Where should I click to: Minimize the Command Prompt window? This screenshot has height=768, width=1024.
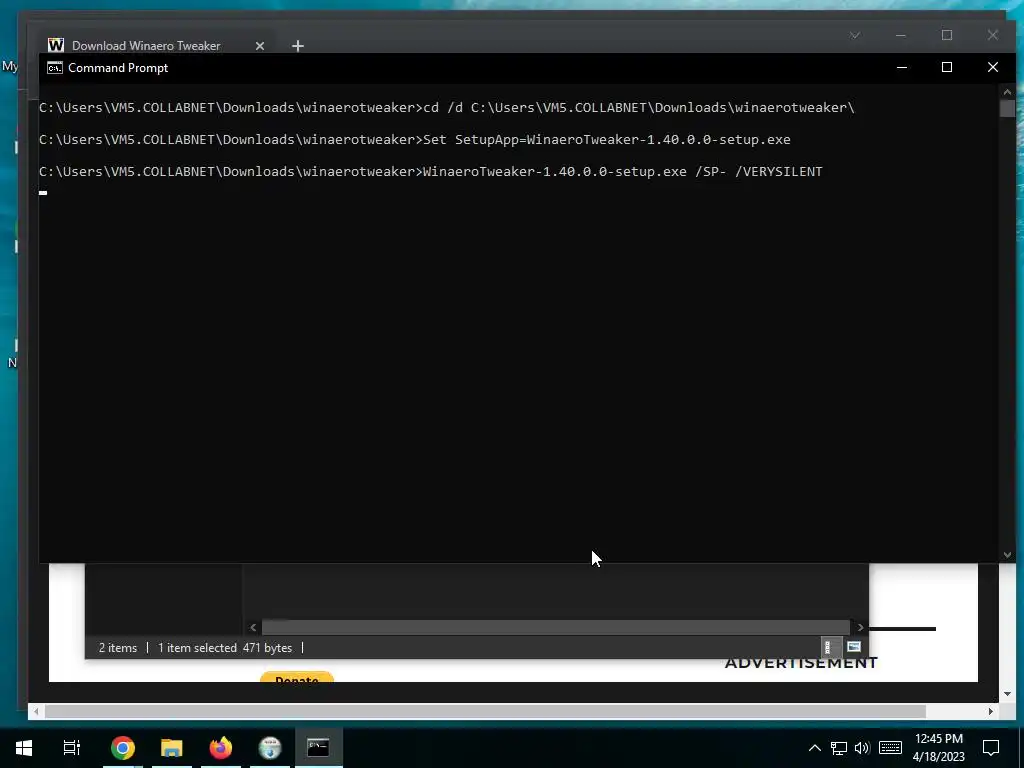(x=902, y=67)
